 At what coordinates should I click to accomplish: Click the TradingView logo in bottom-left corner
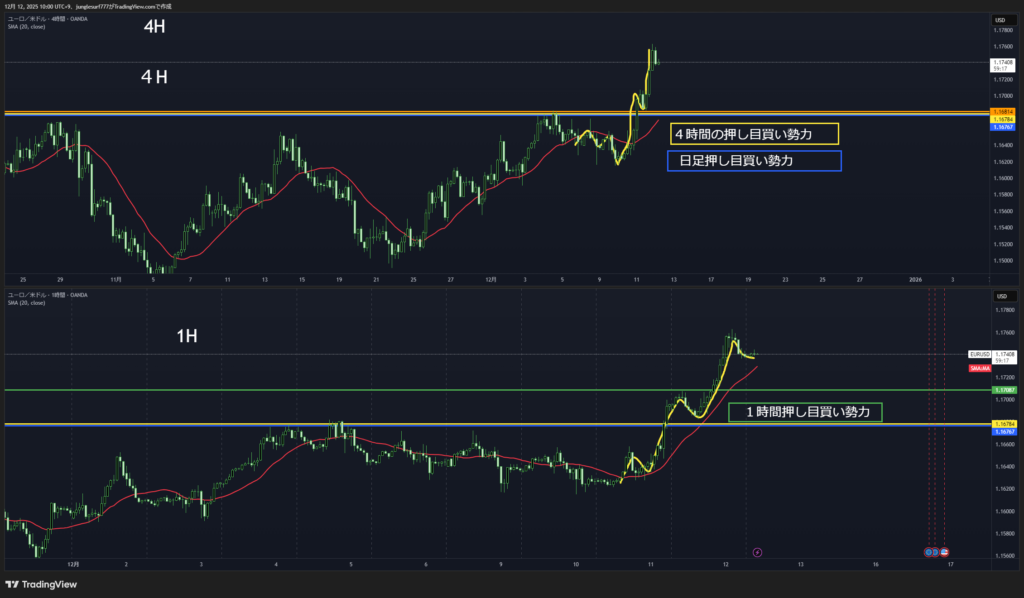[41, 585]
